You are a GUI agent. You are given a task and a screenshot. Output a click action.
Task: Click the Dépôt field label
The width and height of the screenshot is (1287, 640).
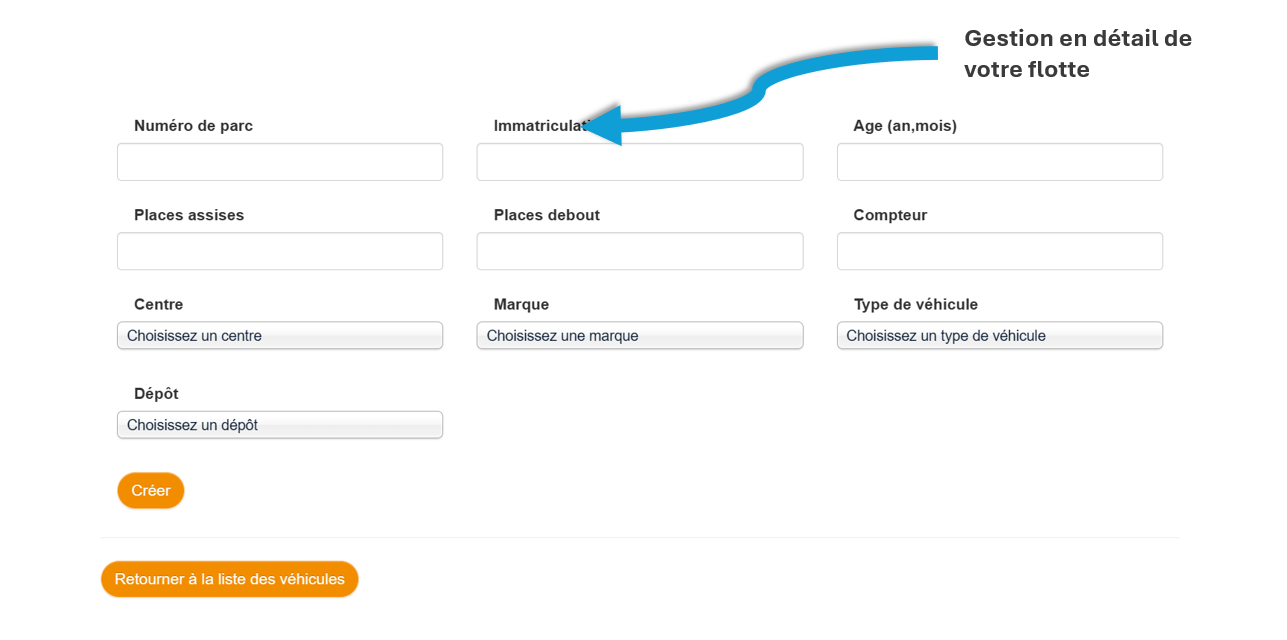pyautogui.click(x=156, y=394)
